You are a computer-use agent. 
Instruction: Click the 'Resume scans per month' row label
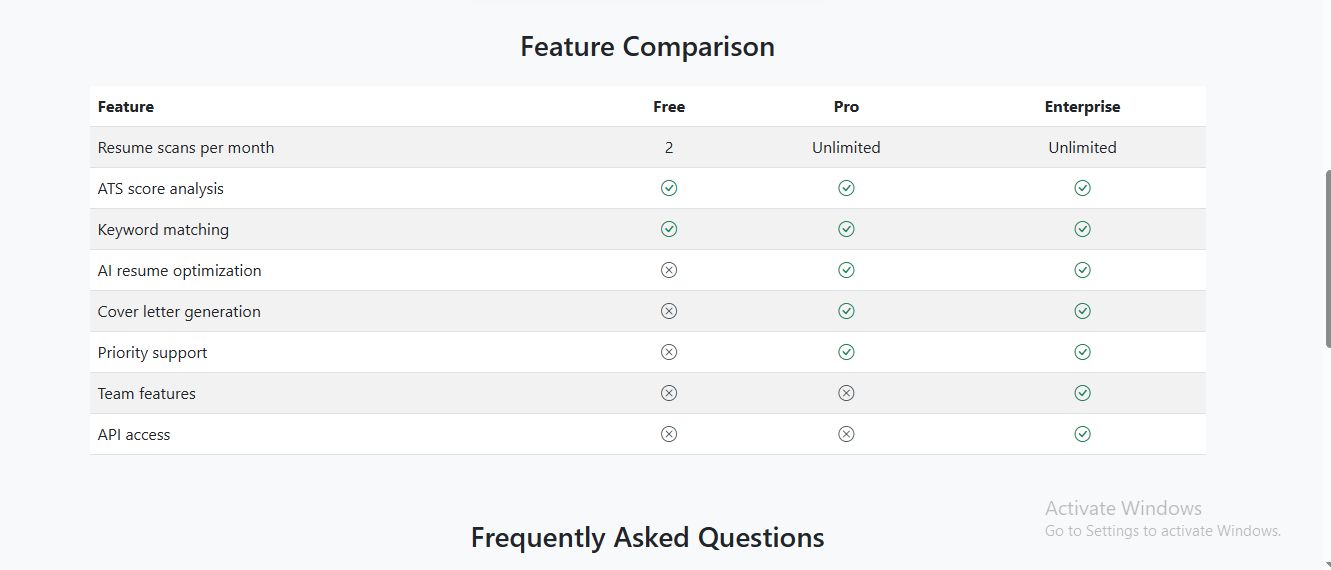(x=186, y=148)
